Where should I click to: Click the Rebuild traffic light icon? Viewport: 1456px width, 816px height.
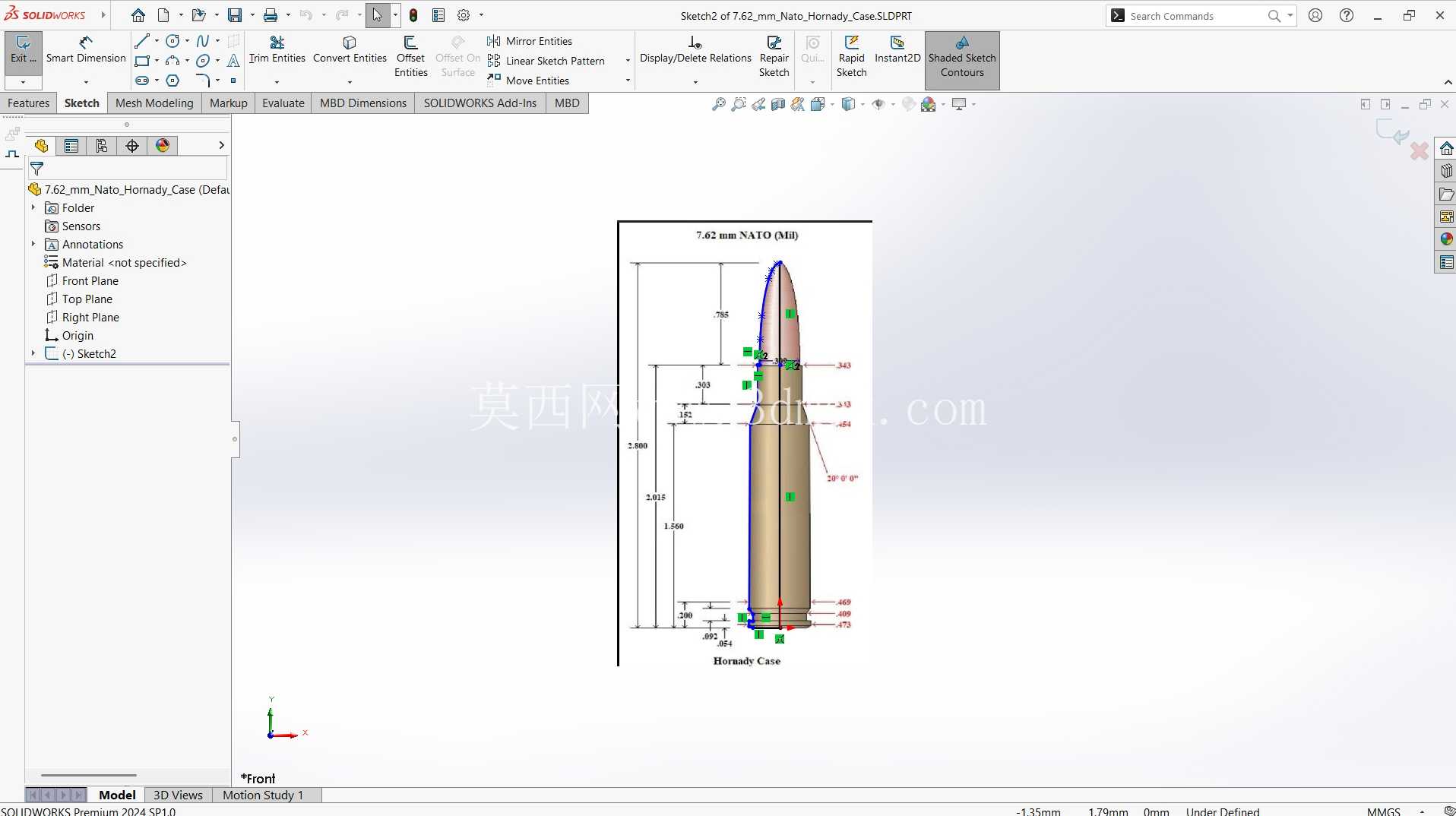coord(413,15)
